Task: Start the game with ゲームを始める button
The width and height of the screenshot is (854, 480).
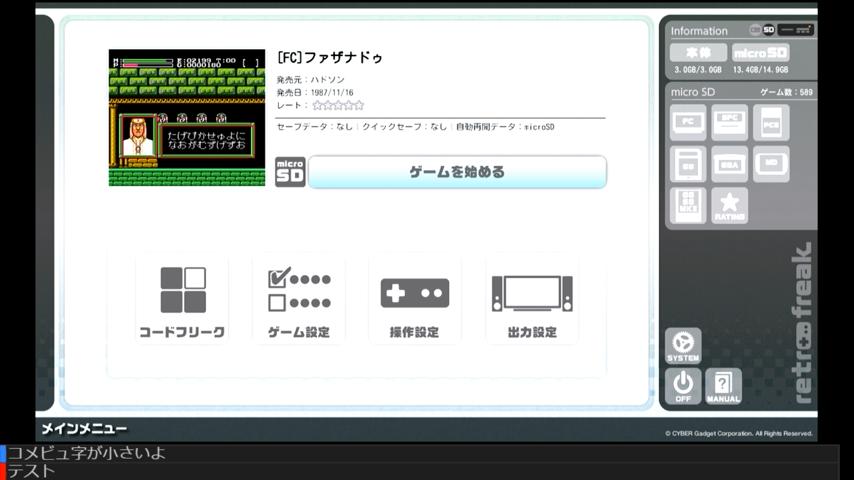Action: point(457,172)
